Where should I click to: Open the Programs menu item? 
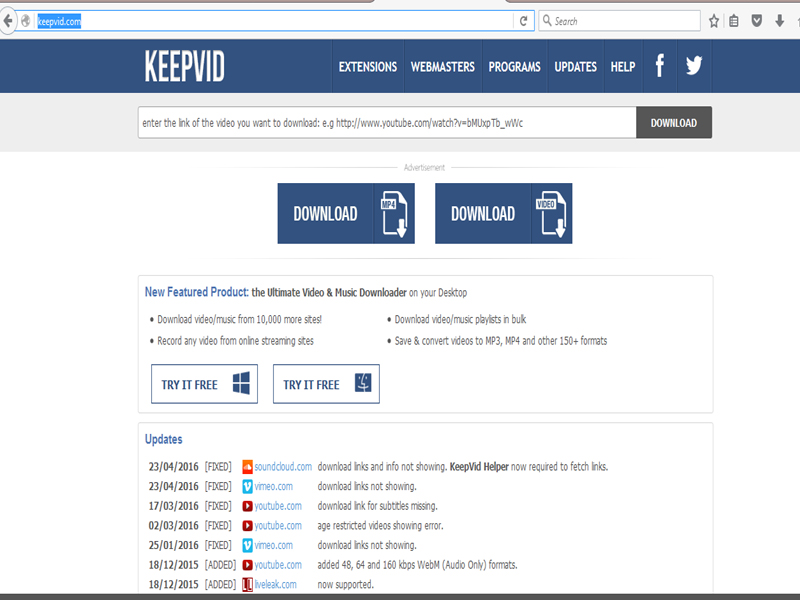pos(514,67)
